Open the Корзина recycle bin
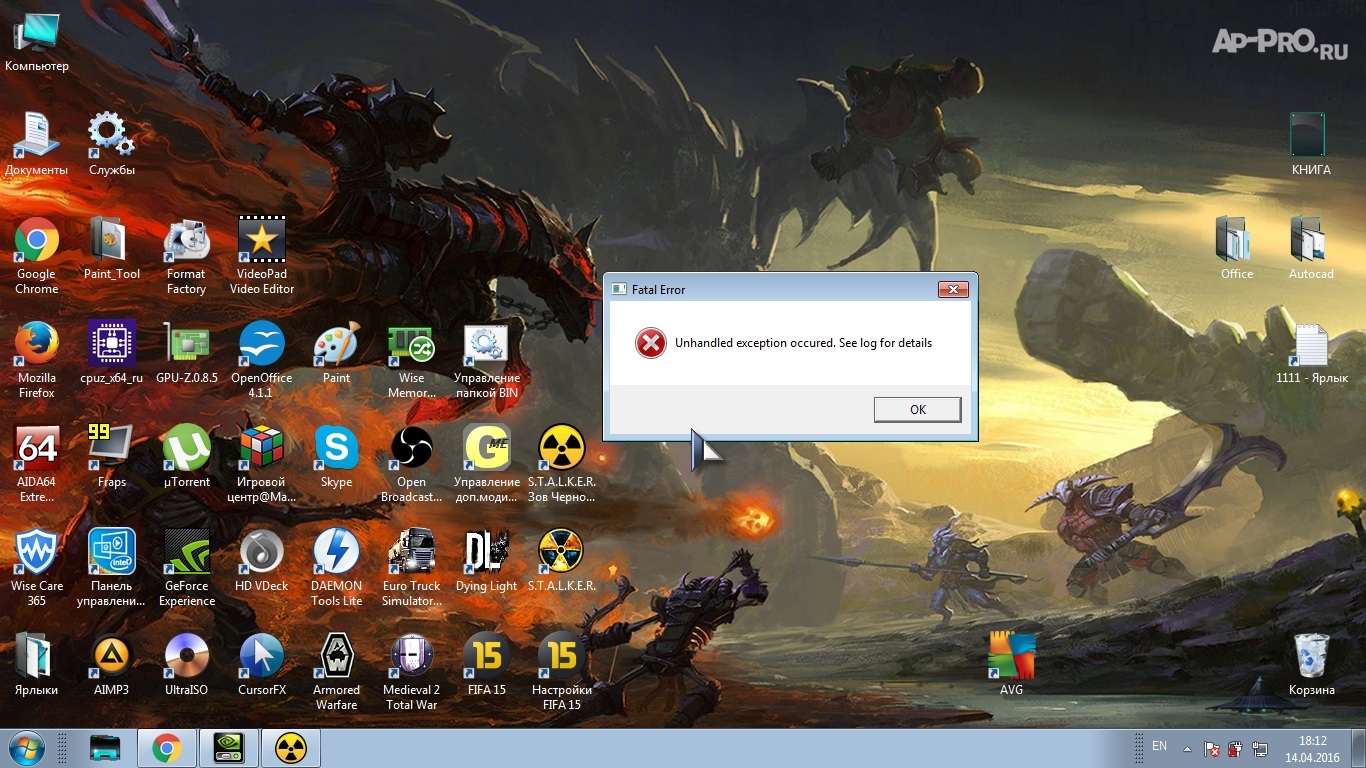The image size is (1366, 768). (x=1312, y=666)
